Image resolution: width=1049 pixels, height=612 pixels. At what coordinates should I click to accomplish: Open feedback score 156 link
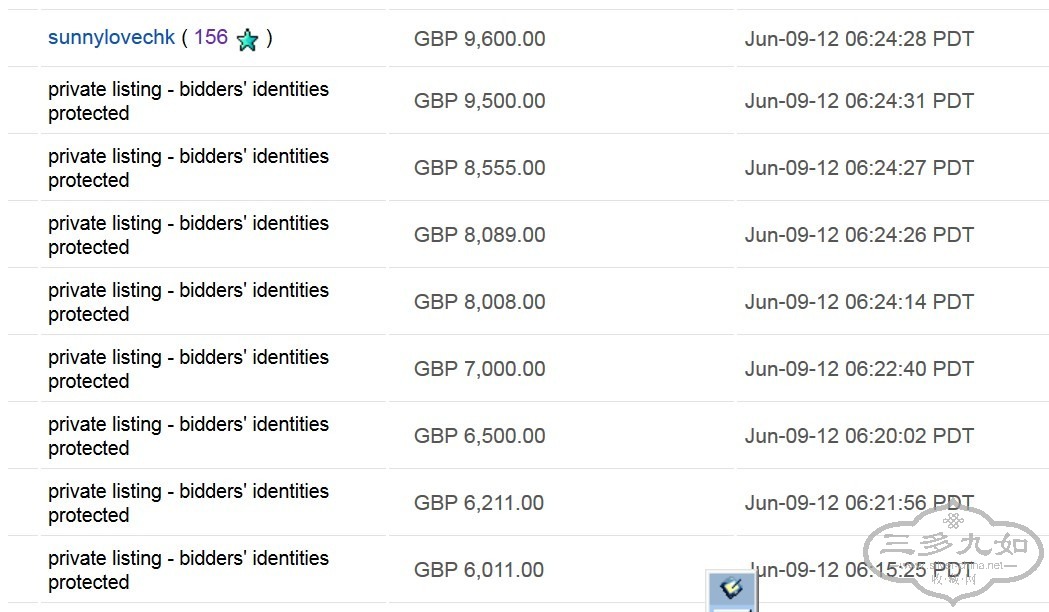[211, 38]
